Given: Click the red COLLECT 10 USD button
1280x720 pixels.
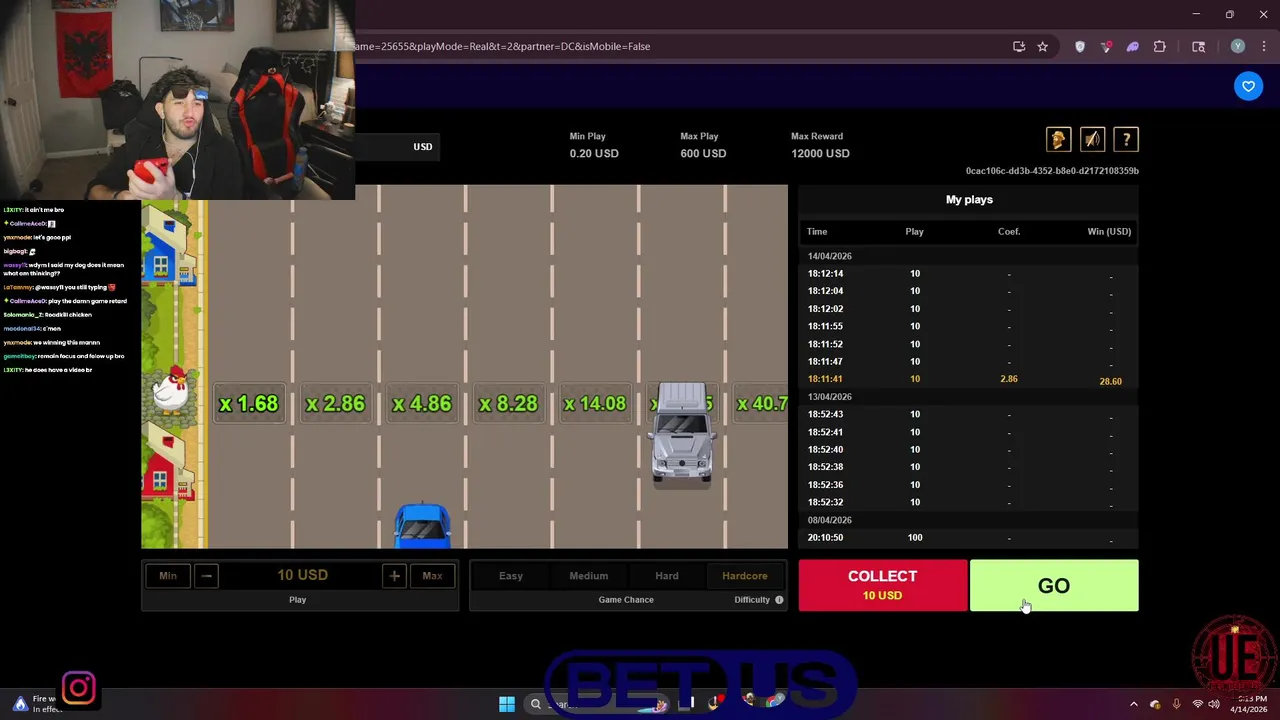Looking at the screenshot, I should point(882,585).
